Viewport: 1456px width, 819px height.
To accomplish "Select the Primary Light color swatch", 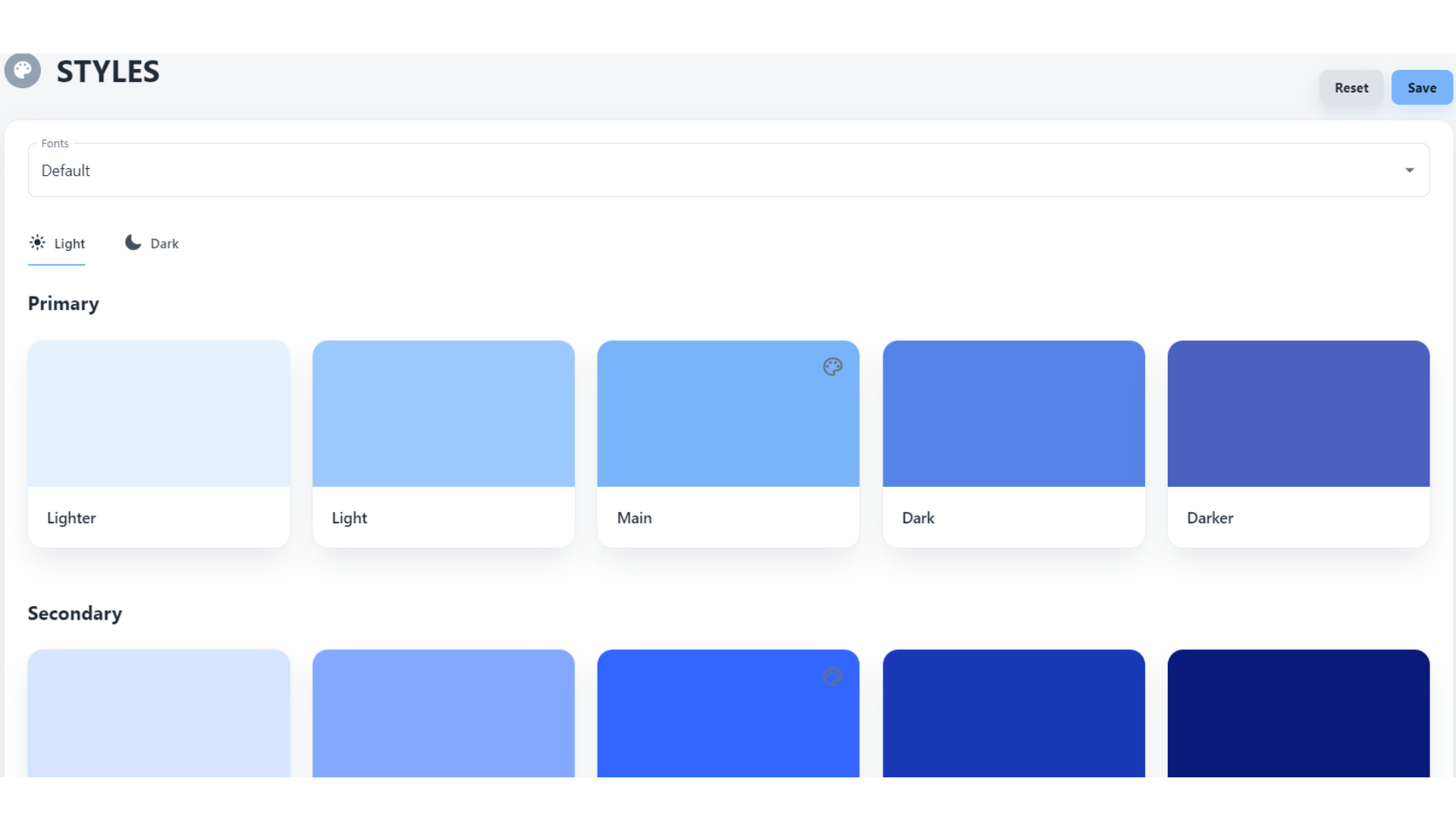I will coord(444,414).
